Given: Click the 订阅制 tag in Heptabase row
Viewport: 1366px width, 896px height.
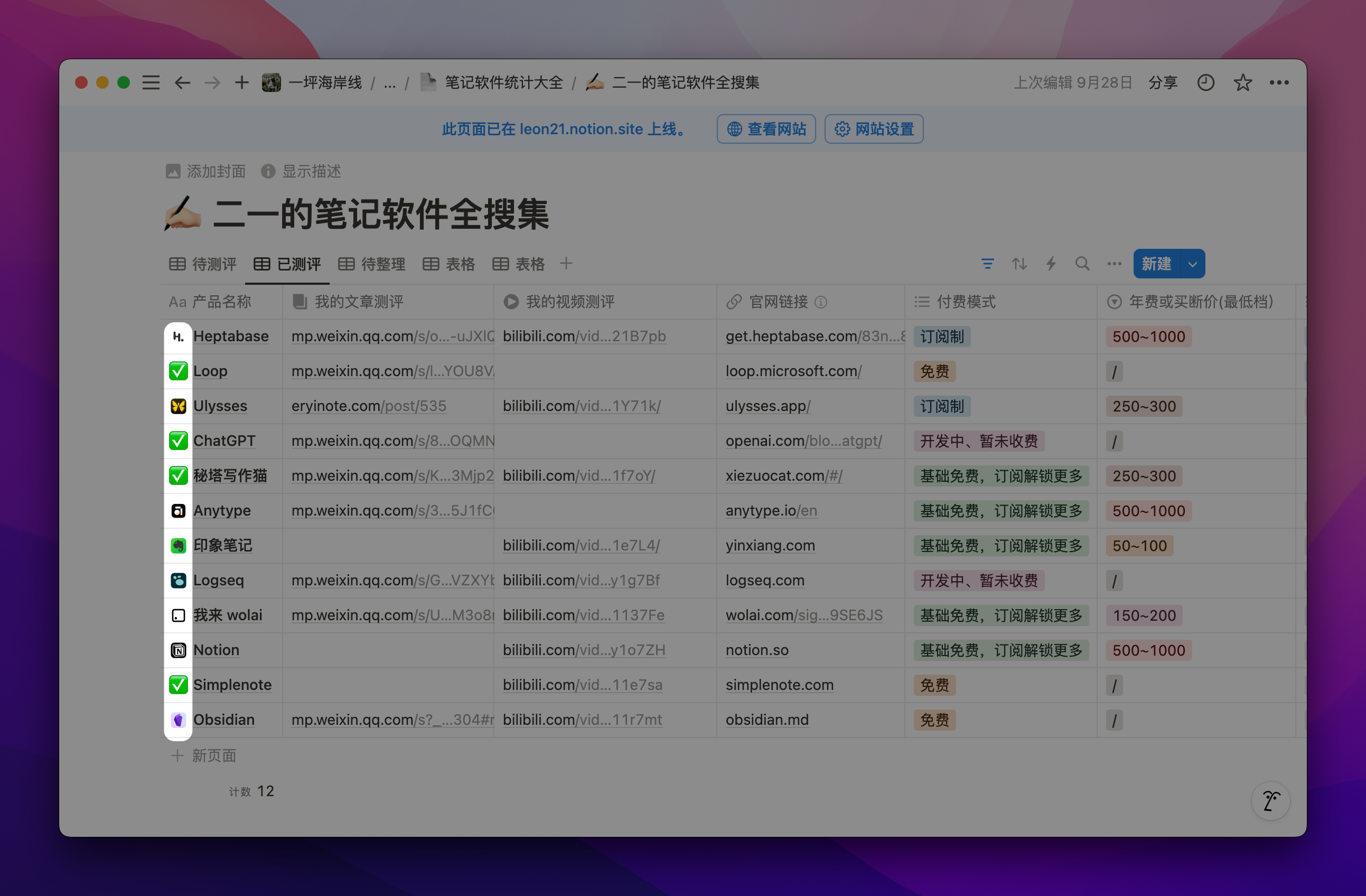Looking at the screenshot, I should [942, 337].
